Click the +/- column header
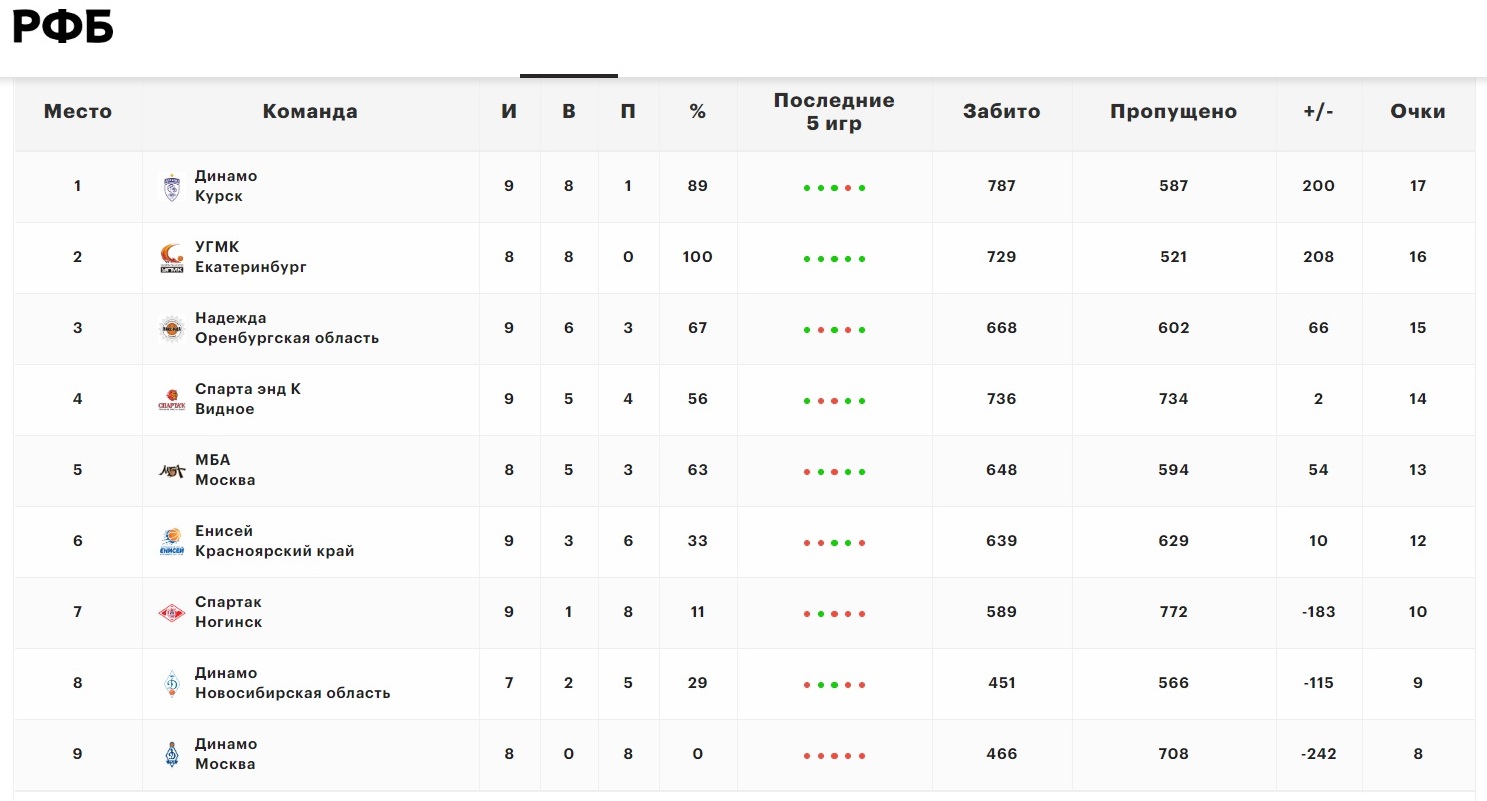Screen dimensions: 1487x801 [1319, 112]
